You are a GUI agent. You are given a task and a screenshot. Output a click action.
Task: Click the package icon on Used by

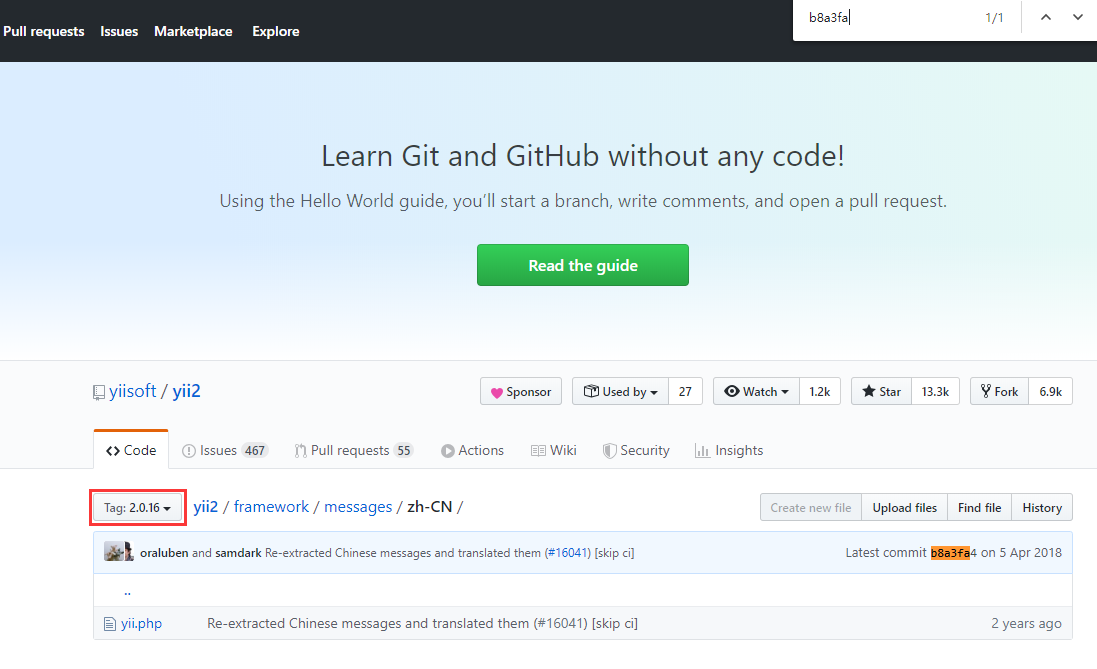tap(591, 391)
